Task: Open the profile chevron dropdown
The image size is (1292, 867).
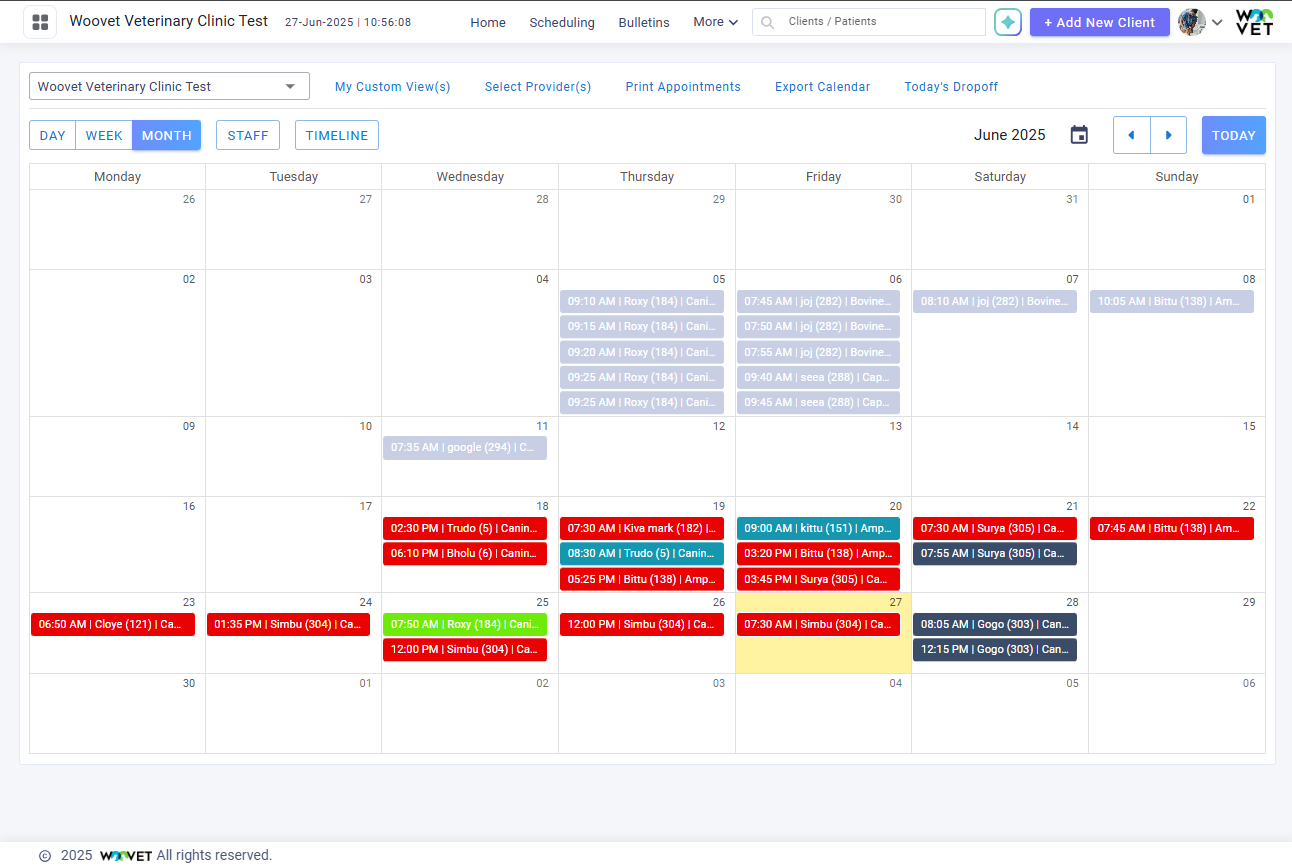Action: (x=1217, y=23)
